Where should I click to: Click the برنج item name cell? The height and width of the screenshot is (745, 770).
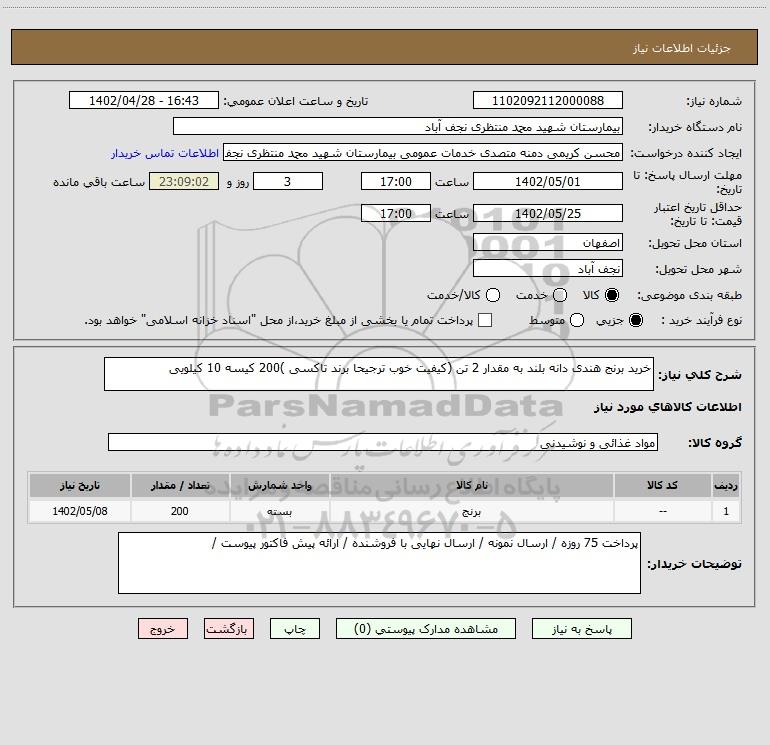click(471, 511)
